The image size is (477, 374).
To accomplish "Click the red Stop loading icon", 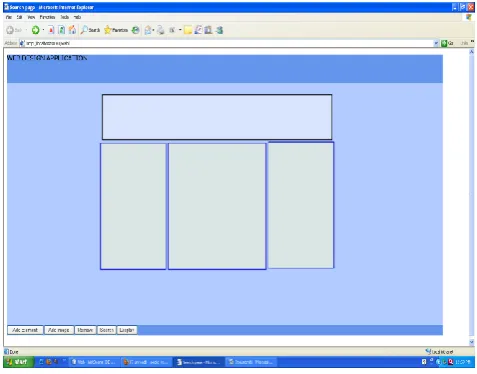I will (51, 30).
